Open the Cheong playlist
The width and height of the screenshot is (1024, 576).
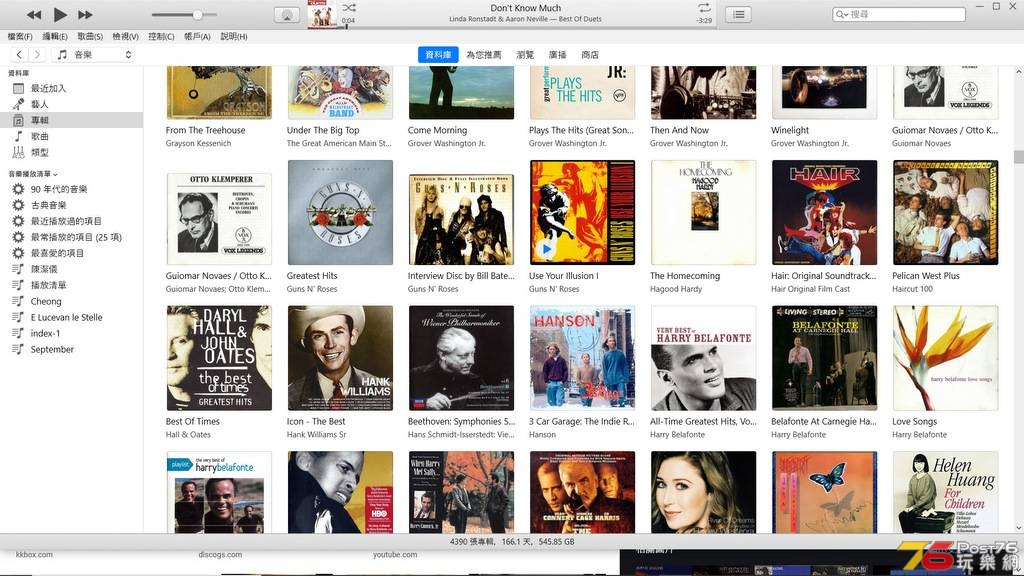(x=71, y=301)
